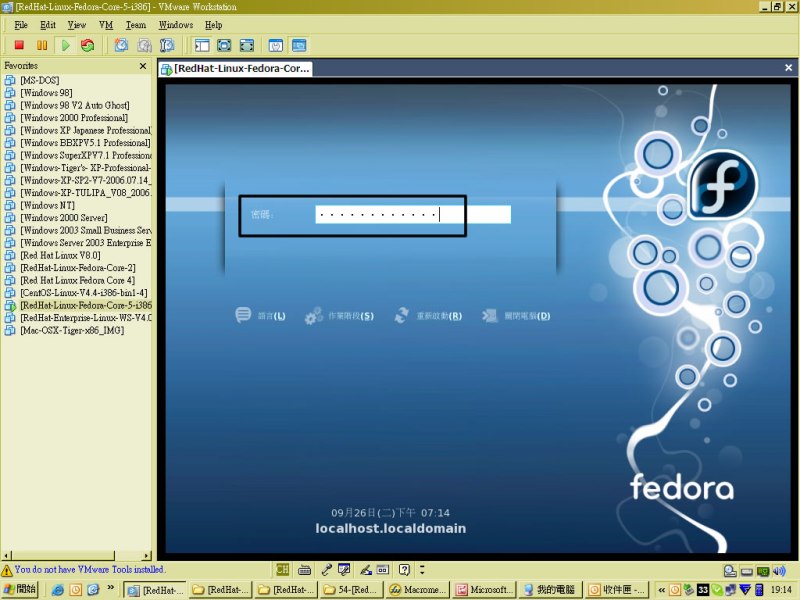Select [Mac-OSX-Tiger-x86_IMG] favorite
800x600 pixels.
(72, 330)
